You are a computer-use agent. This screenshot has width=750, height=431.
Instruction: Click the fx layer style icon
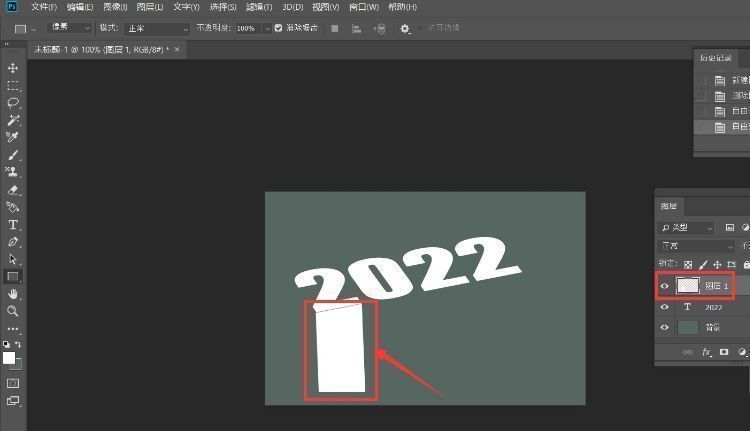707,352
